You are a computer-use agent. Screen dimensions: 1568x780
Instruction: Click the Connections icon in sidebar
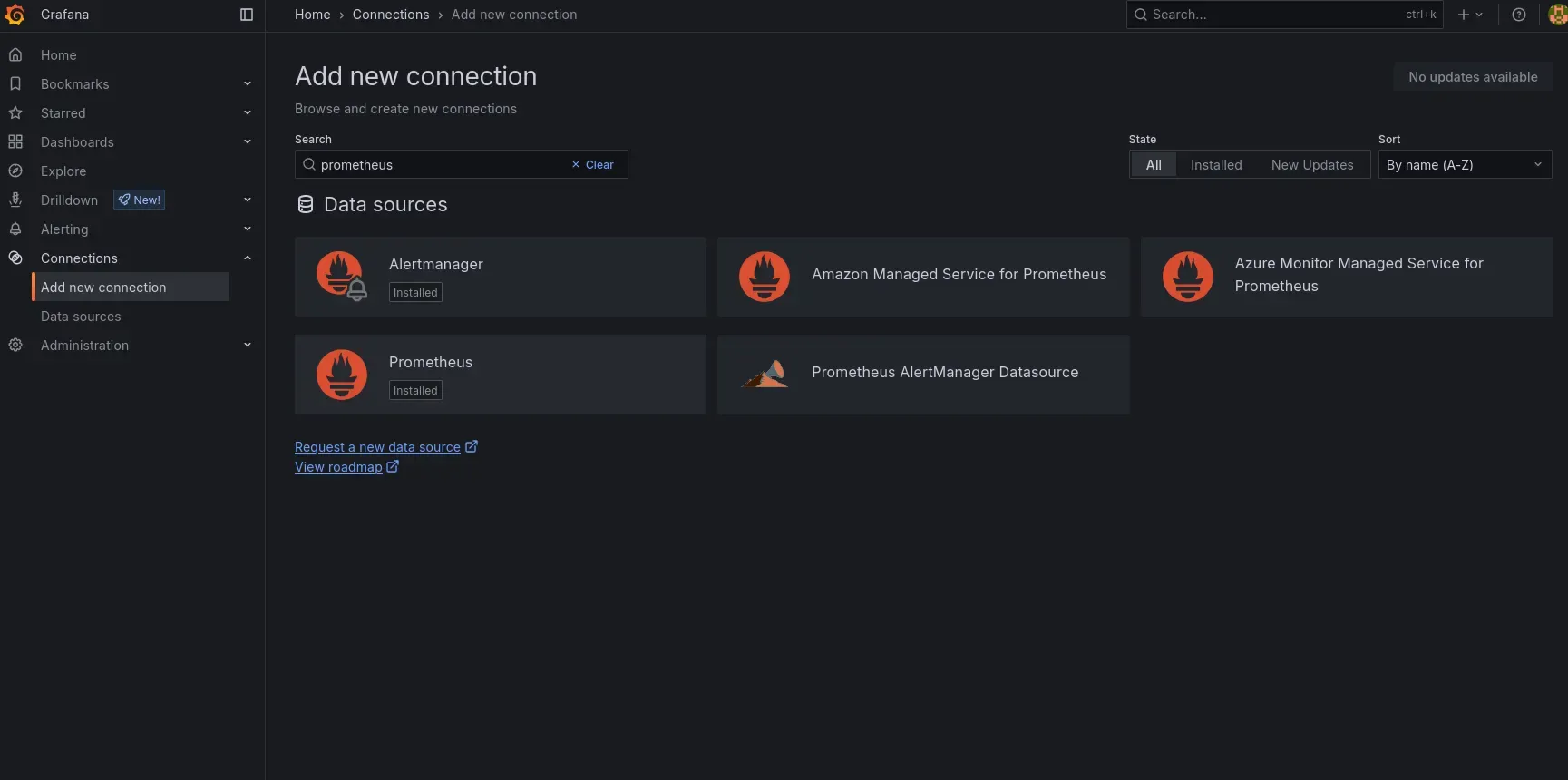(15, 258)
